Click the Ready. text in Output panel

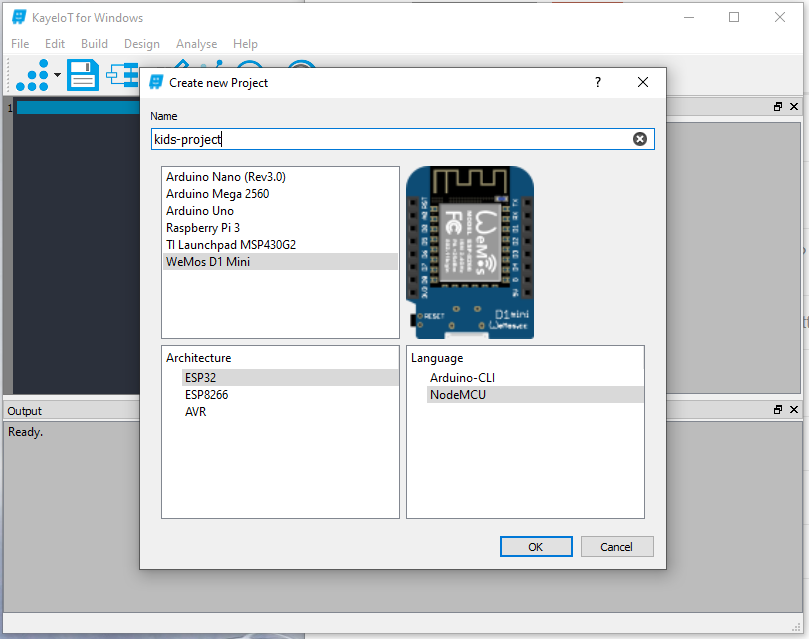point(25,432)
